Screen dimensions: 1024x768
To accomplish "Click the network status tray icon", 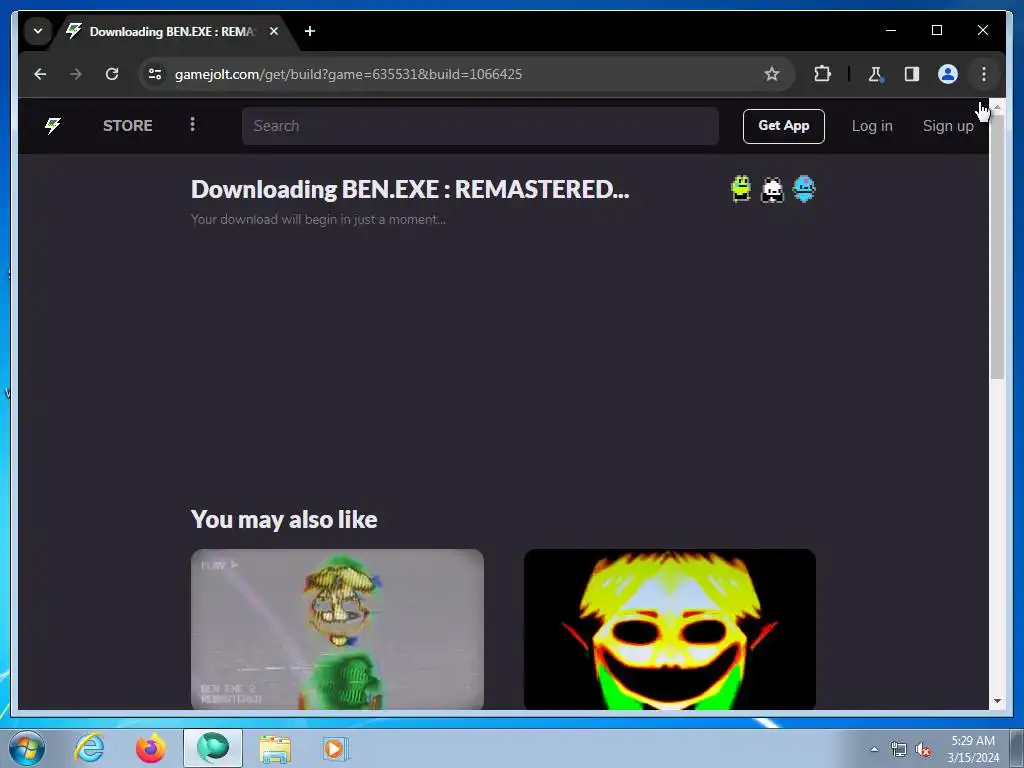I will click(x=899, y=749).
